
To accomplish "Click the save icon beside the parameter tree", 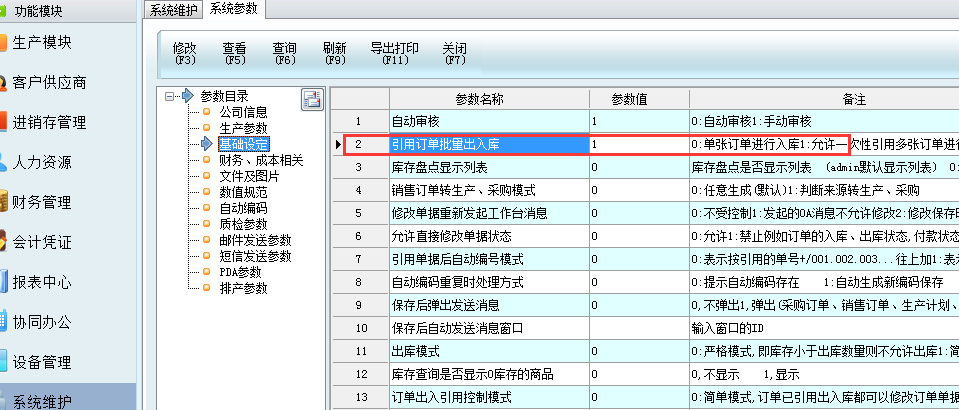I will tap(311, 98).
